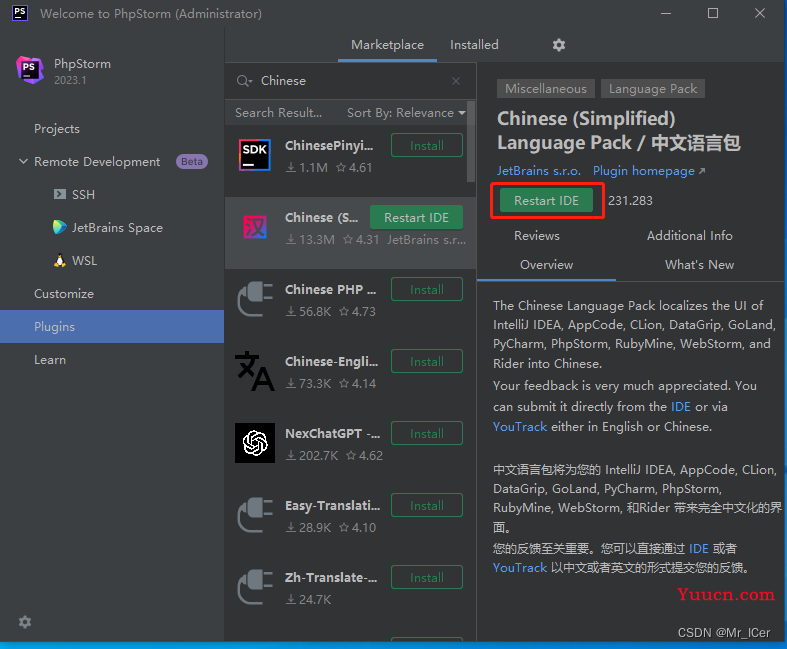Switch to the Marketplace tab

click(x=387, y=45)
